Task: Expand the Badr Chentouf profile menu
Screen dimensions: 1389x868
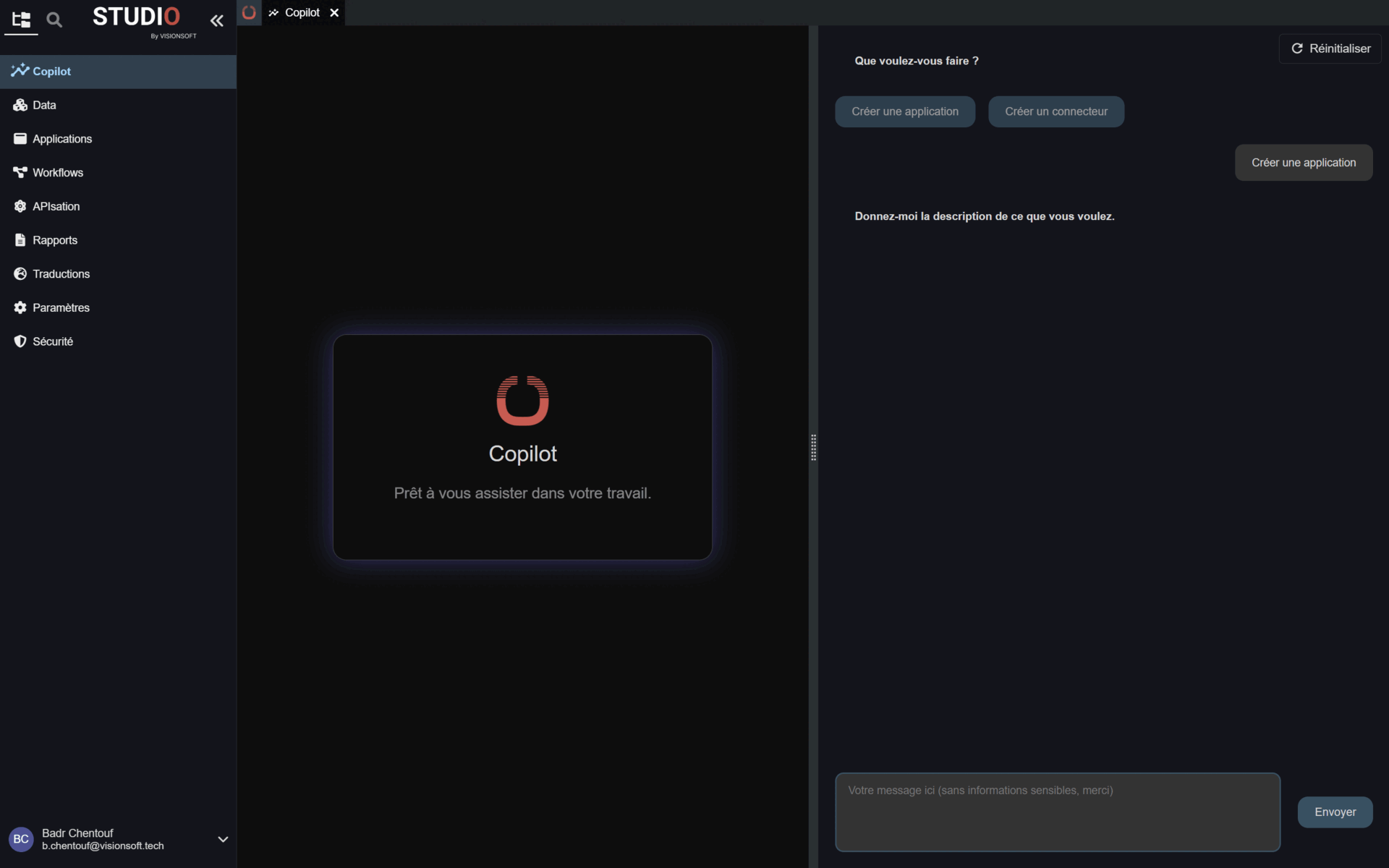Action: 222,839
